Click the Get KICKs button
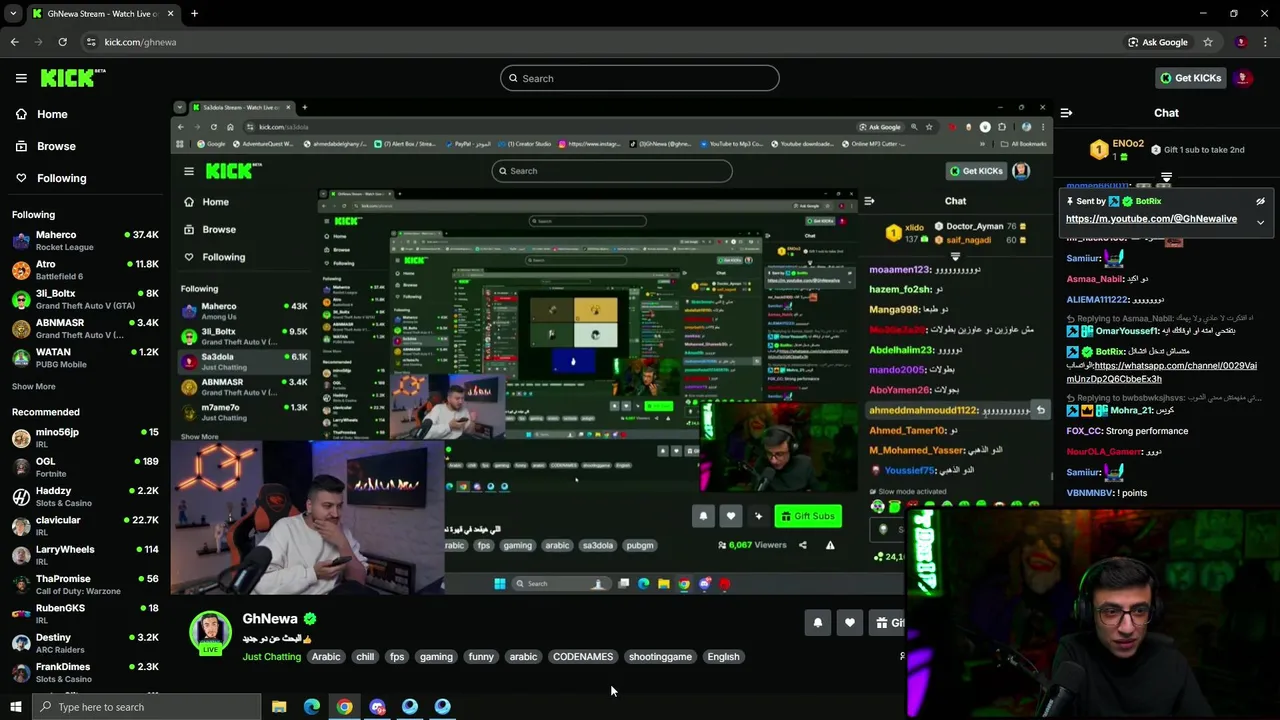This screenshot has width=1280, height=720. click(1190, 78)
